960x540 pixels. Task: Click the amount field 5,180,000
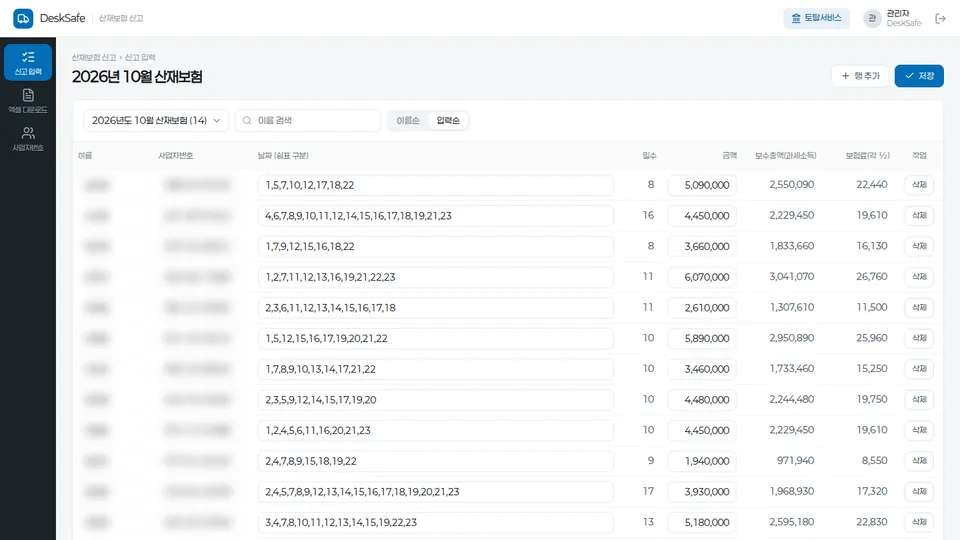702,522
